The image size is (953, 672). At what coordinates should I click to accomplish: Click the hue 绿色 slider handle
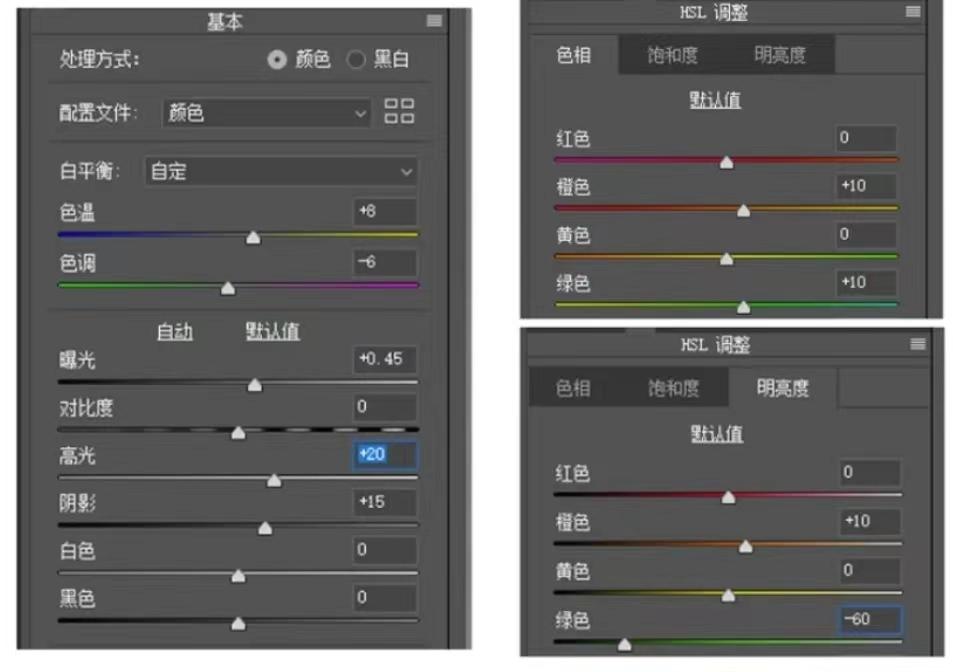[743, 307]
